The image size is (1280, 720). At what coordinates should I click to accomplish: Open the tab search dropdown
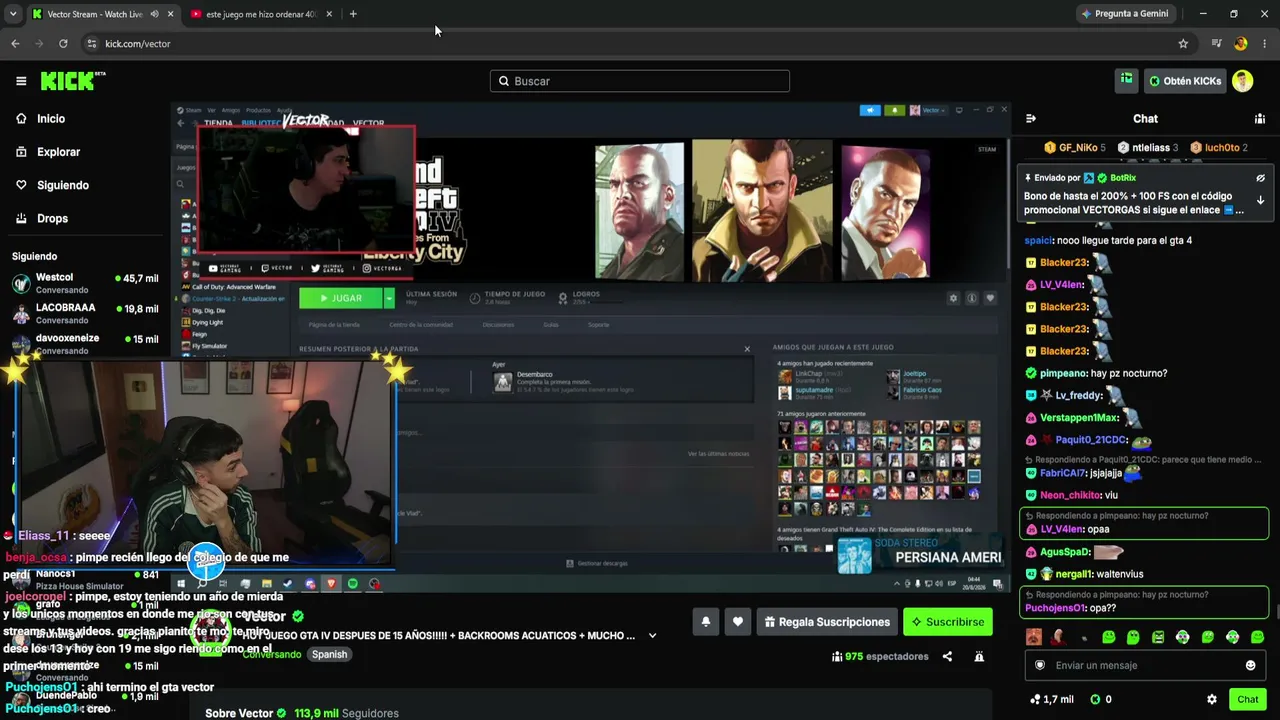pyautogui.click(x=12, y=14)
